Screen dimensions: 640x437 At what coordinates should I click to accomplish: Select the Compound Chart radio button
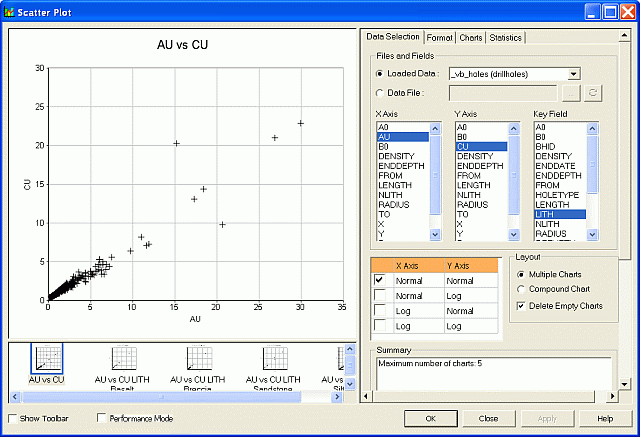click(x=519, y=289)
